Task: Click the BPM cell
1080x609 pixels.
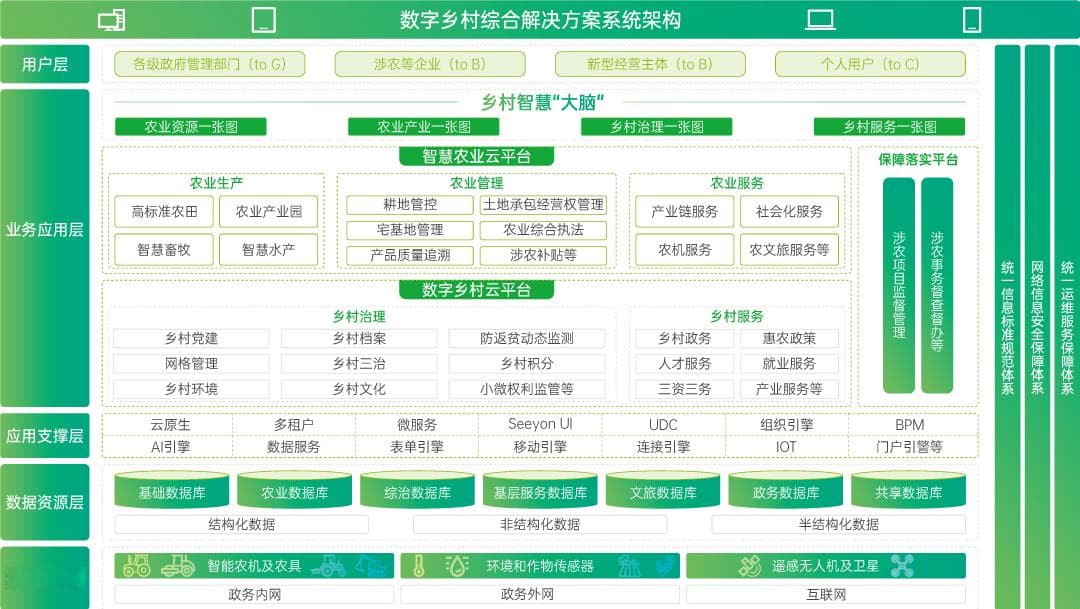Action: tap(909, 425)
